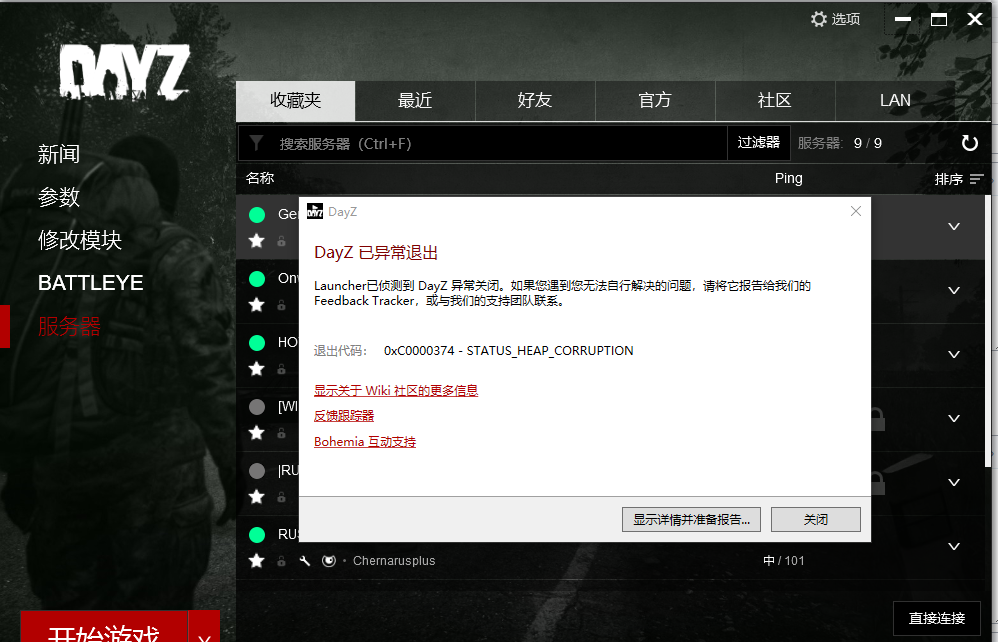Click the small padlock icon in the On row
This screenshot has height=642, width=998.
point(281,305)
